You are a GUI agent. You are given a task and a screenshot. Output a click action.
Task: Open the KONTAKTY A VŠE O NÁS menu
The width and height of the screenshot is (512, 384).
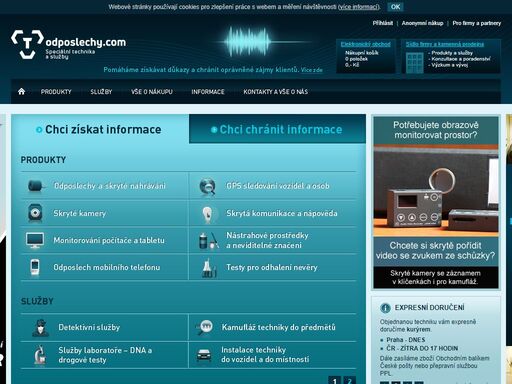click(x=276, y=92)
